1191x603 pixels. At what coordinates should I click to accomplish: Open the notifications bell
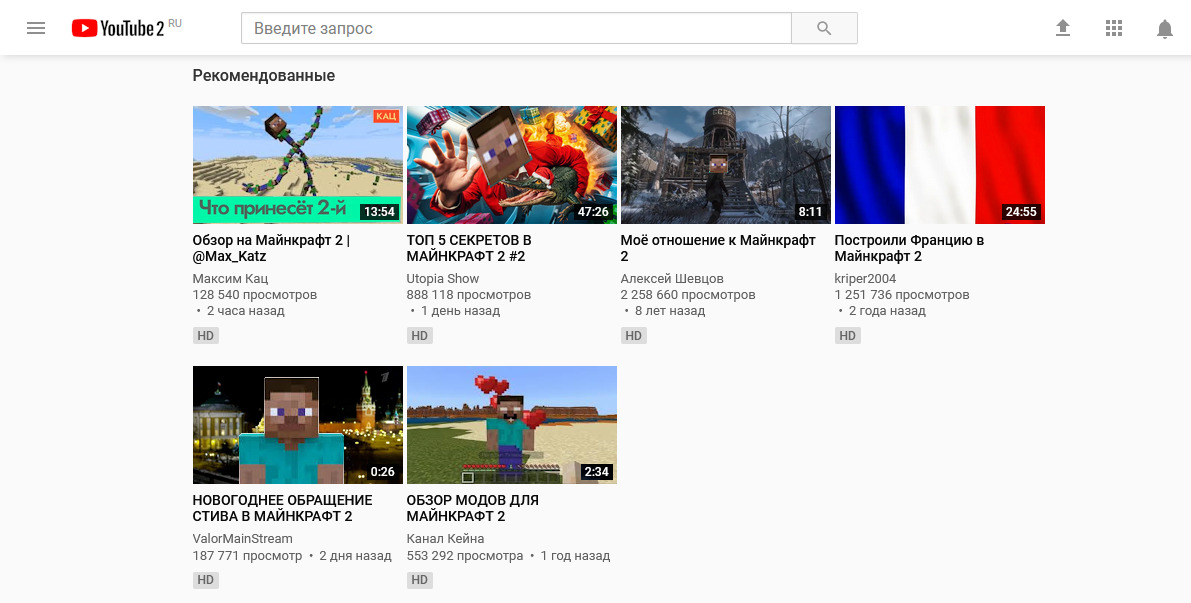point(1164,29)
